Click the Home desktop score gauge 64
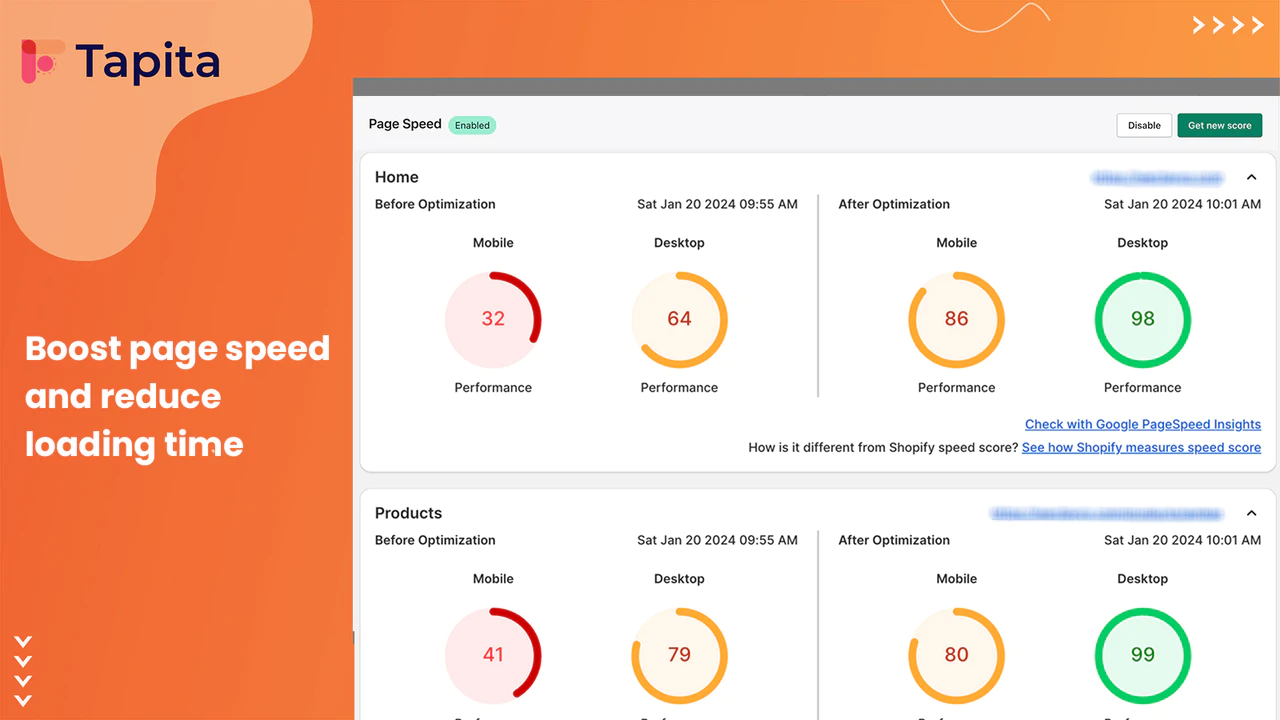1280x720 pixels. point(679,319)
